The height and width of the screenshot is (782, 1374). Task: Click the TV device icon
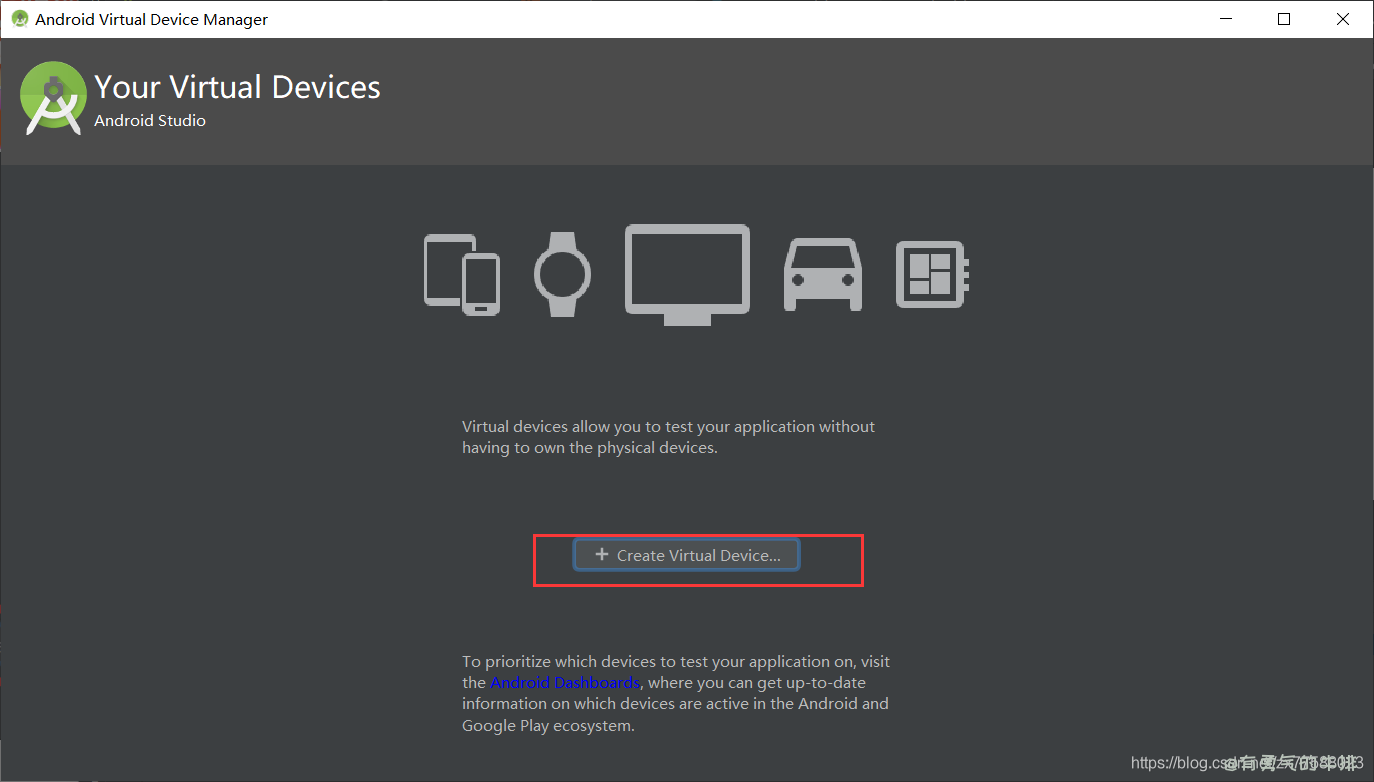(687, 274)
